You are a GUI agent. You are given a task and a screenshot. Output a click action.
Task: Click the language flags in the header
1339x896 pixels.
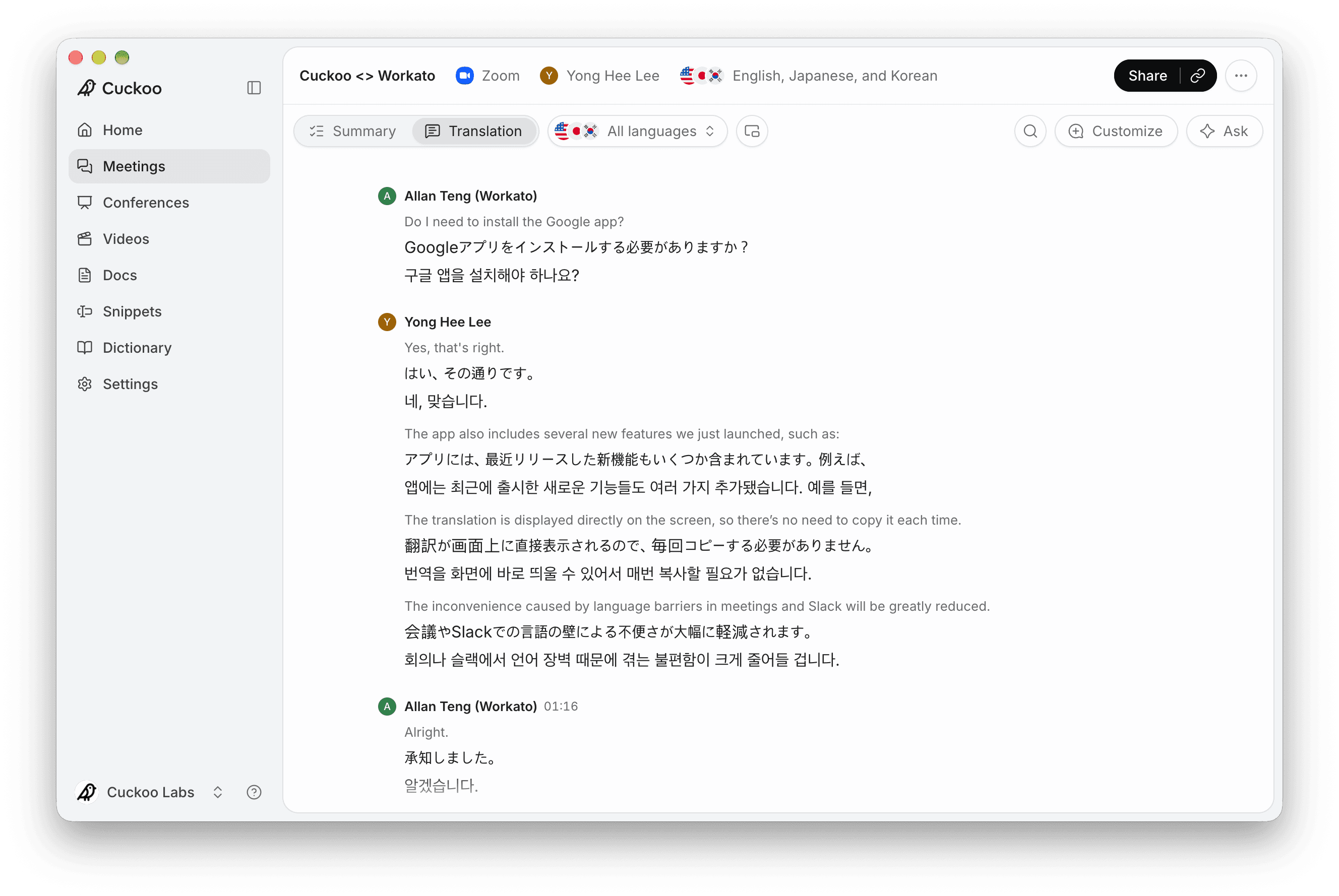pos(701,76)
